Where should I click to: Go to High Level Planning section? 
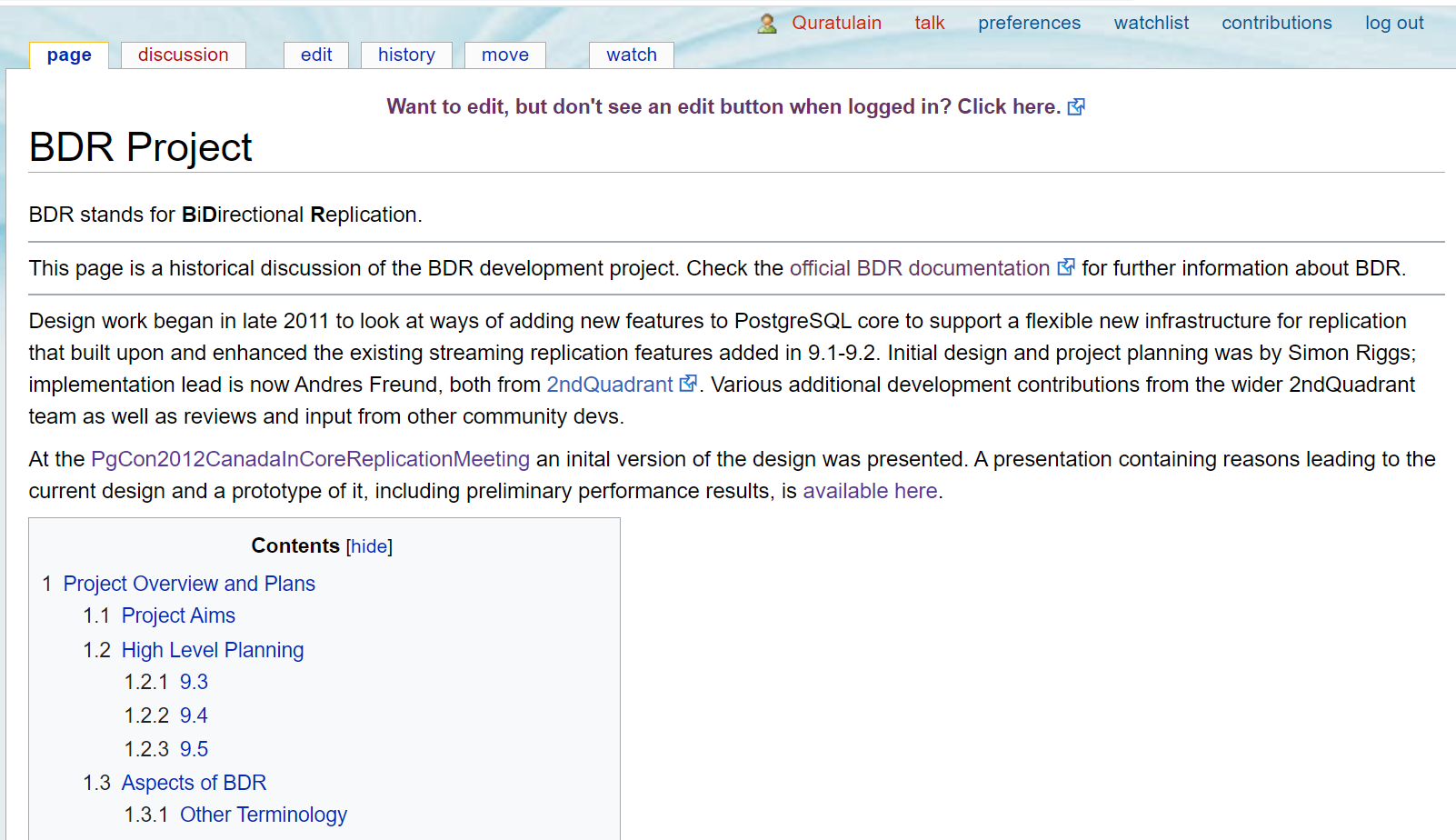coord(213,650)
